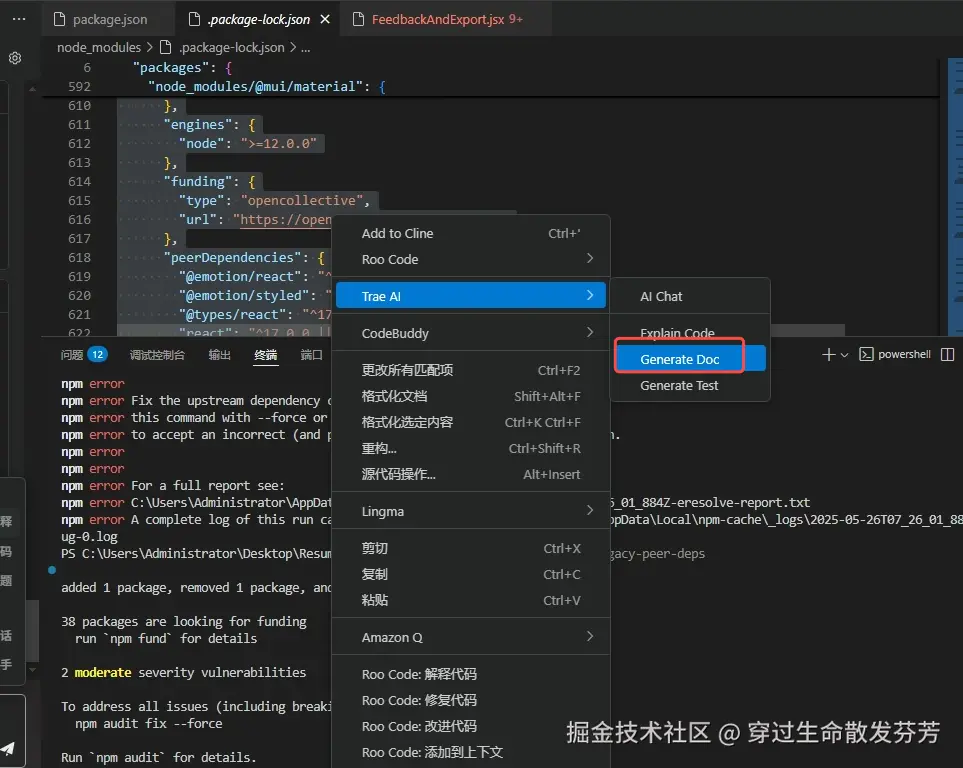Select Explain Code in submenu

tap(690, 332)
